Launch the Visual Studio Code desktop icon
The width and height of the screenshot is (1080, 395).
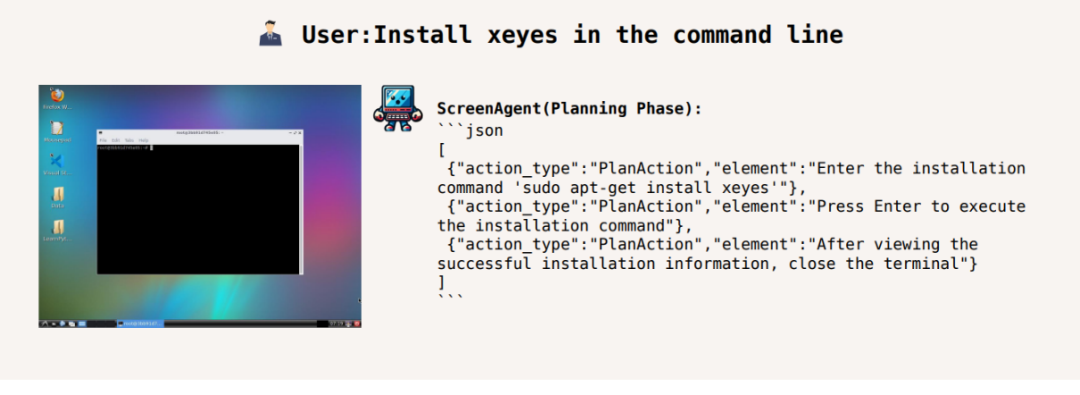(x=57, y=165)
